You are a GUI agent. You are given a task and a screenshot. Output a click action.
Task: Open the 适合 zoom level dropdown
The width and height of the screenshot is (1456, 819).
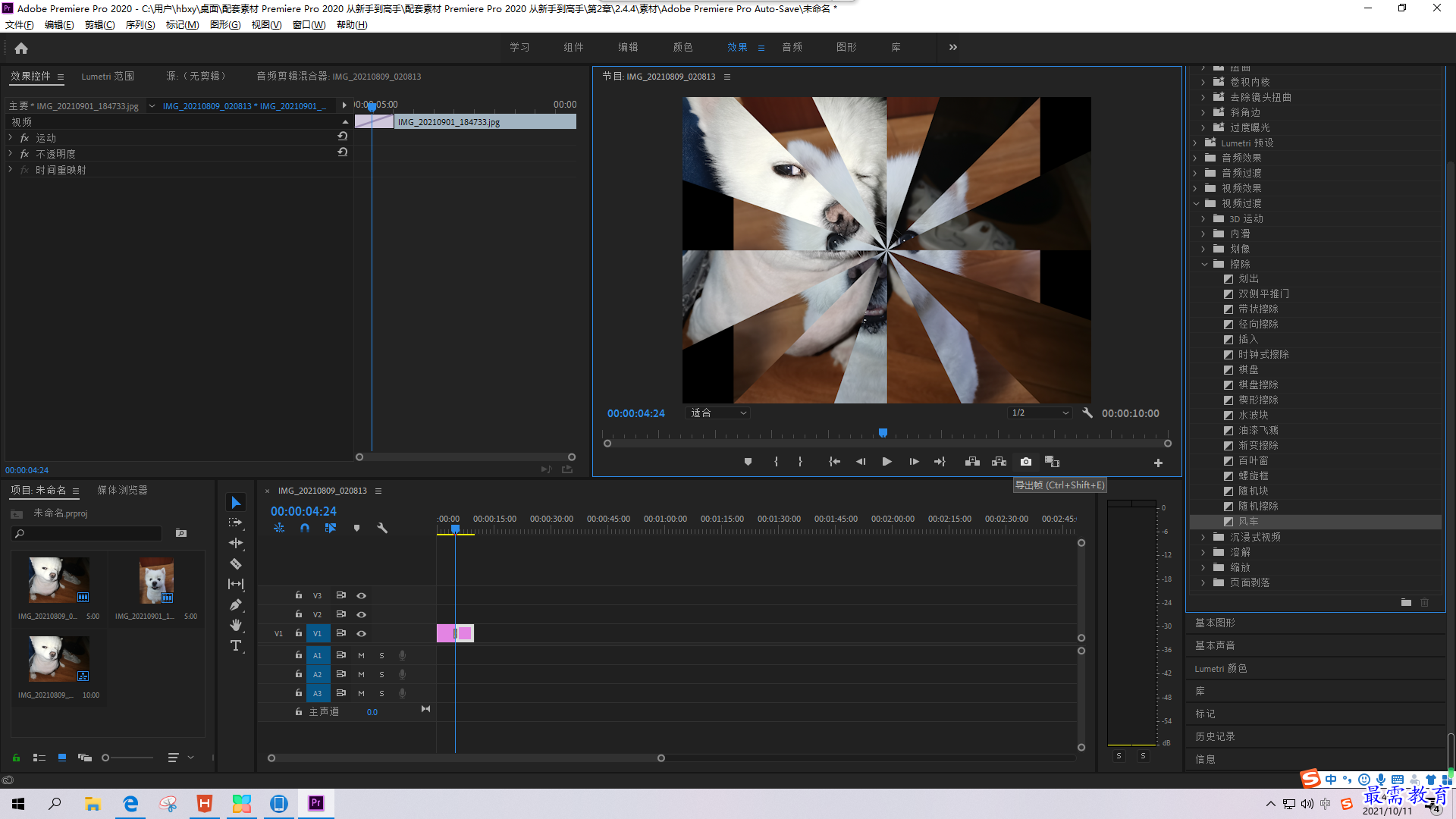coord(718,413)
